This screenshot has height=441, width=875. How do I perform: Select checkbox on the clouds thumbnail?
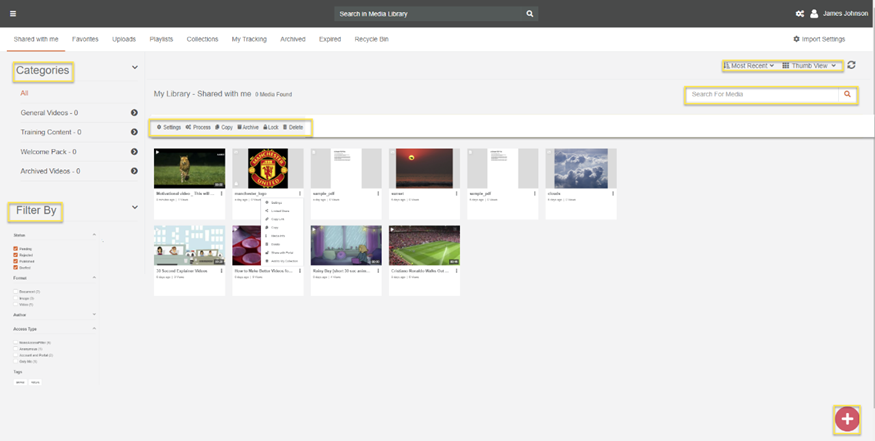548,153
